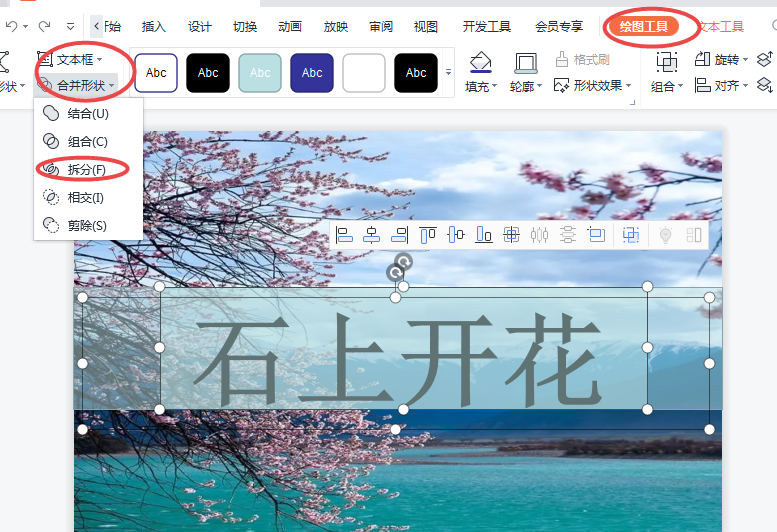
Task: Click the Undo arrow icon
Action: (x=11, y=26)
